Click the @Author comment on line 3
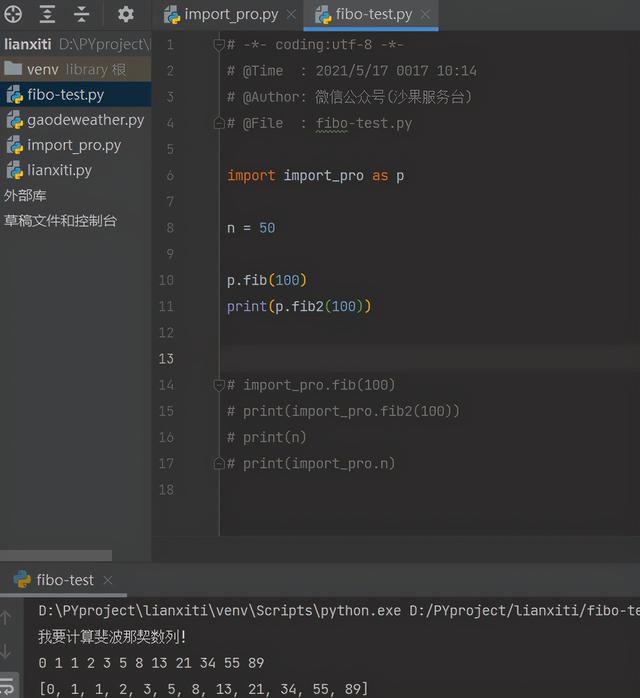Viewport: 640px width, 698px height. coord(349,97)
